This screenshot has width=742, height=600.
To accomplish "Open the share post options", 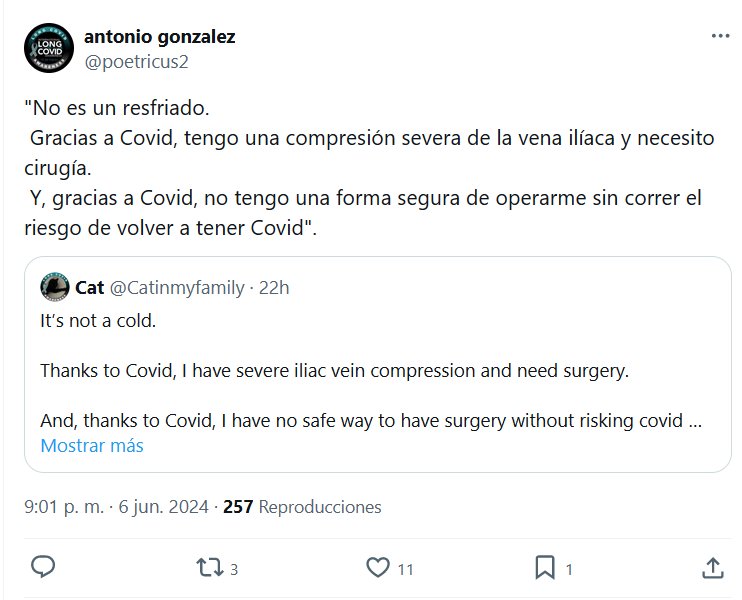I will pyautogui.click(x=713, y=568).
